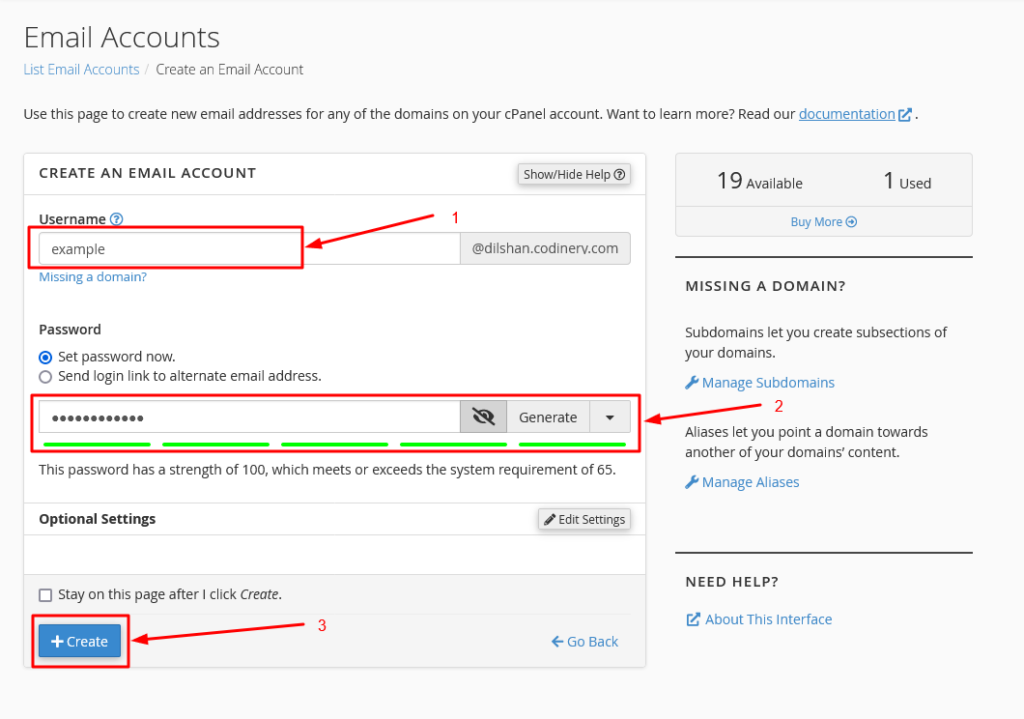Screen dimensions: 1024x719
Task: Click the wrench icon beside Manage Subdomains
Action: pos(692,382)
